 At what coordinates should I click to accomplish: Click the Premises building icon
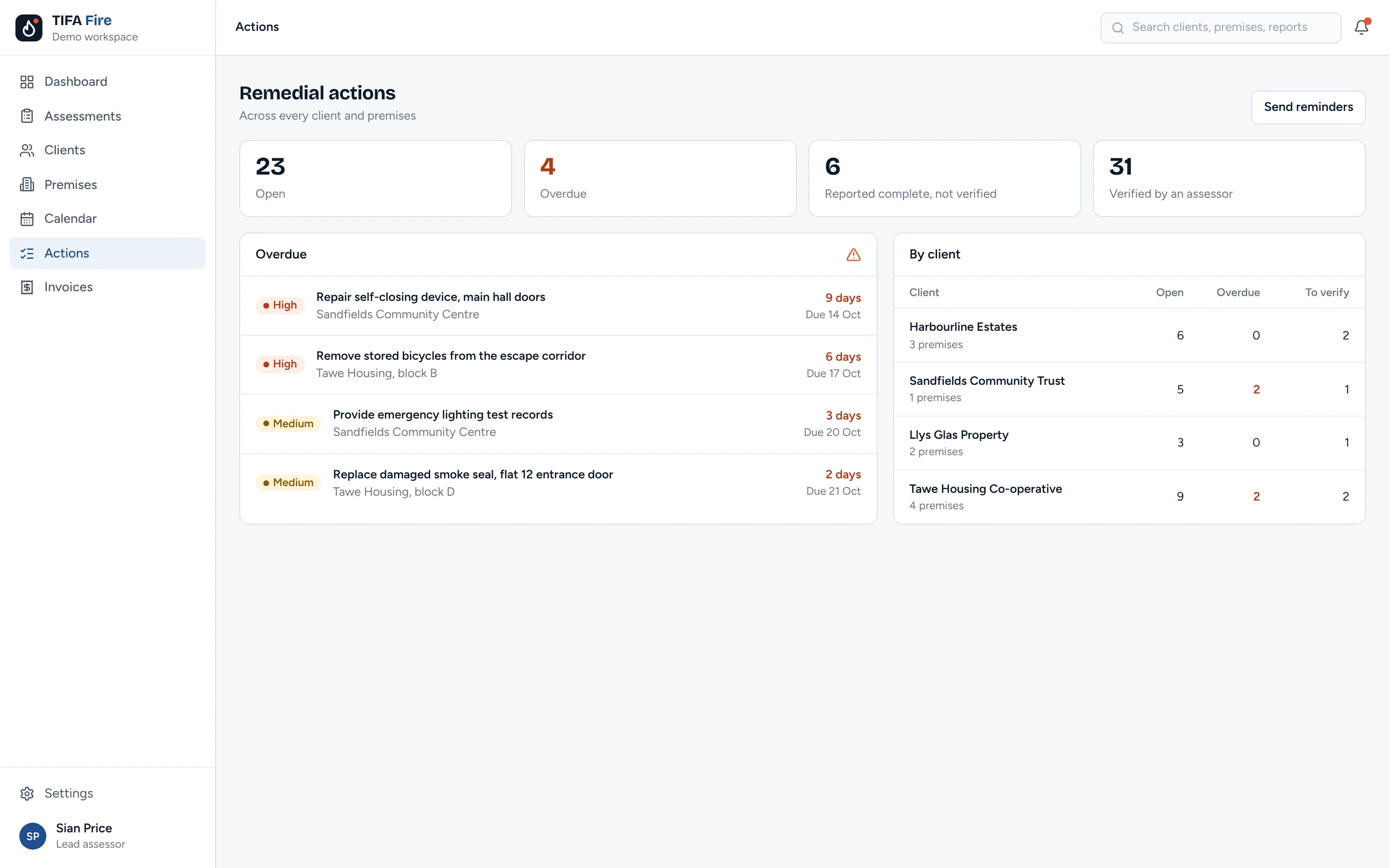[27, 184]
